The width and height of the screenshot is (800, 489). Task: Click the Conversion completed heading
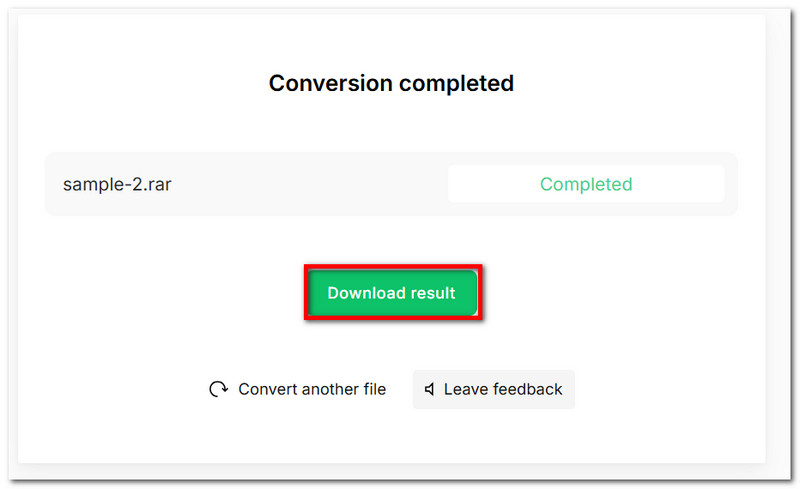point(391,83)
